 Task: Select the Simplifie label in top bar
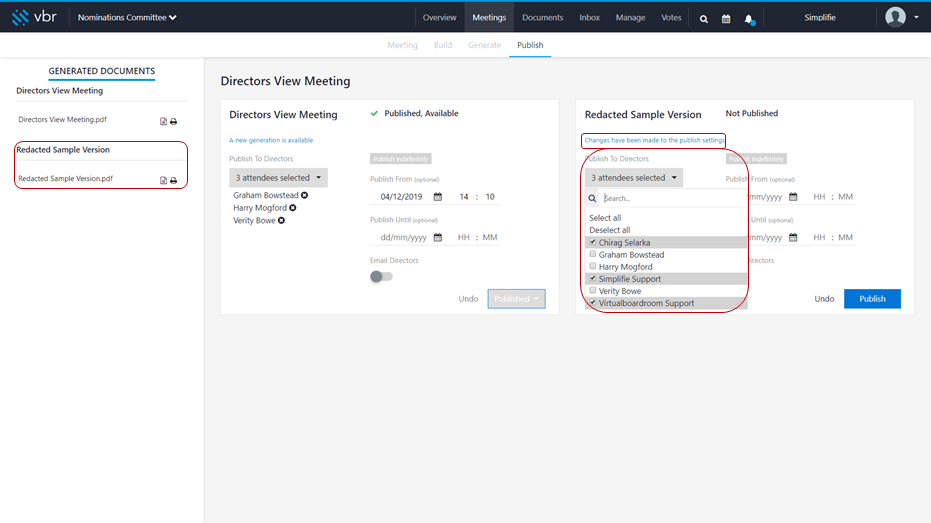(x=820, y=18)
